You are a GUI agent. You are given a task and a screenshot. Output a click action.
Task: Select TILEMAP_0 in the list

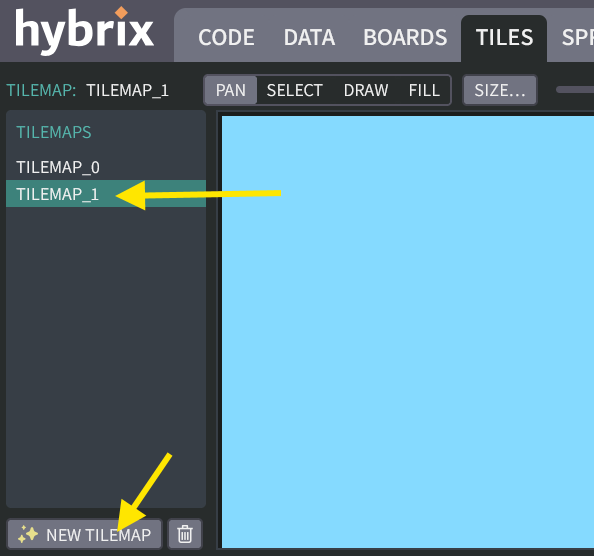(x=106, y=167)
